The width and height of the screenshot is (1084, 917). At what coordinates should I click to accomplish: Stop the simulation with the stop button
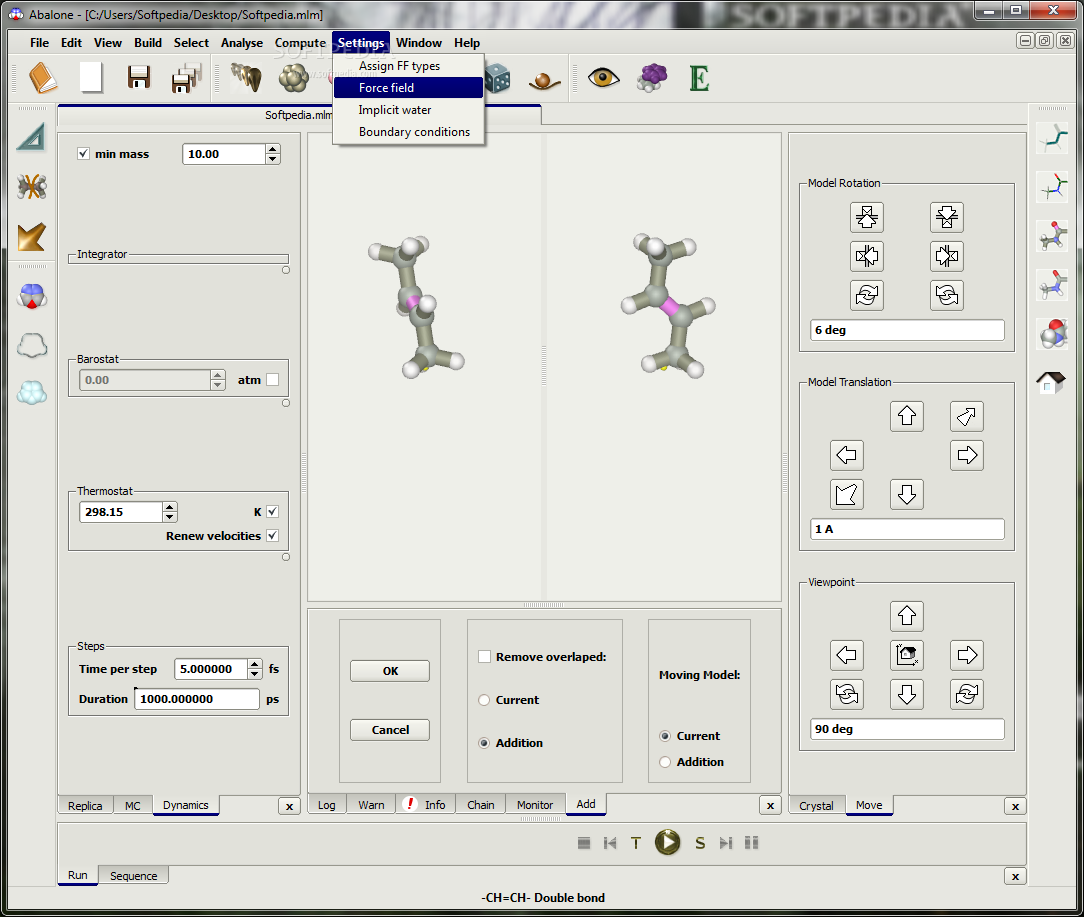click(x=584, y=843)
